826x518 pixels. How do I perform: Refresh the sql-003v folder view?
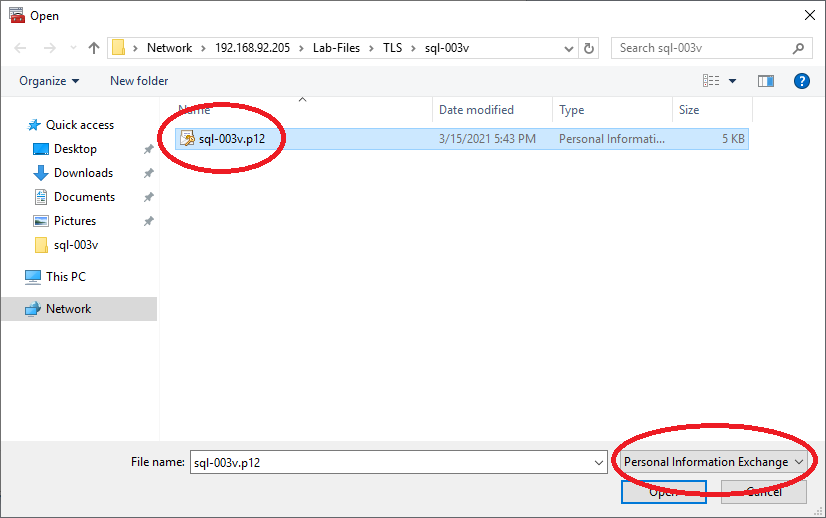coord(589,48)
